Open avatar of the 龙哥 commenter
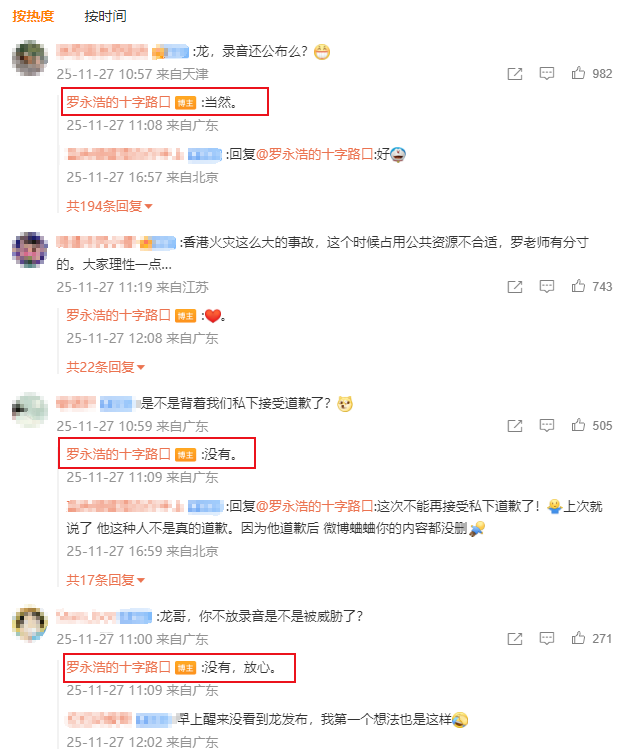633x749 pixels. click(x=30, y=623)
